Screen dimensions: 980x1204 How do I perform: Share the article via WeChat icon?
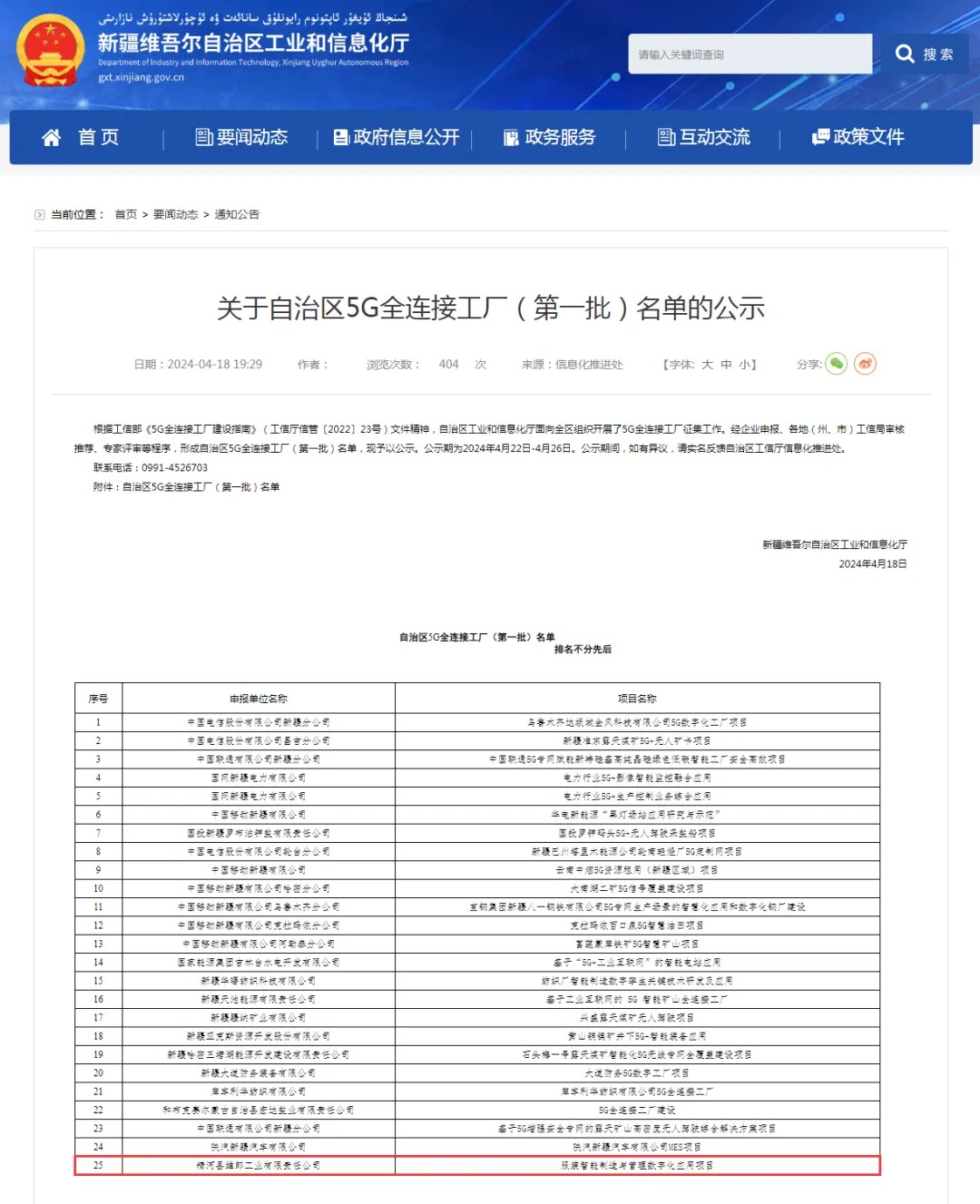click(x=836, y=364)
